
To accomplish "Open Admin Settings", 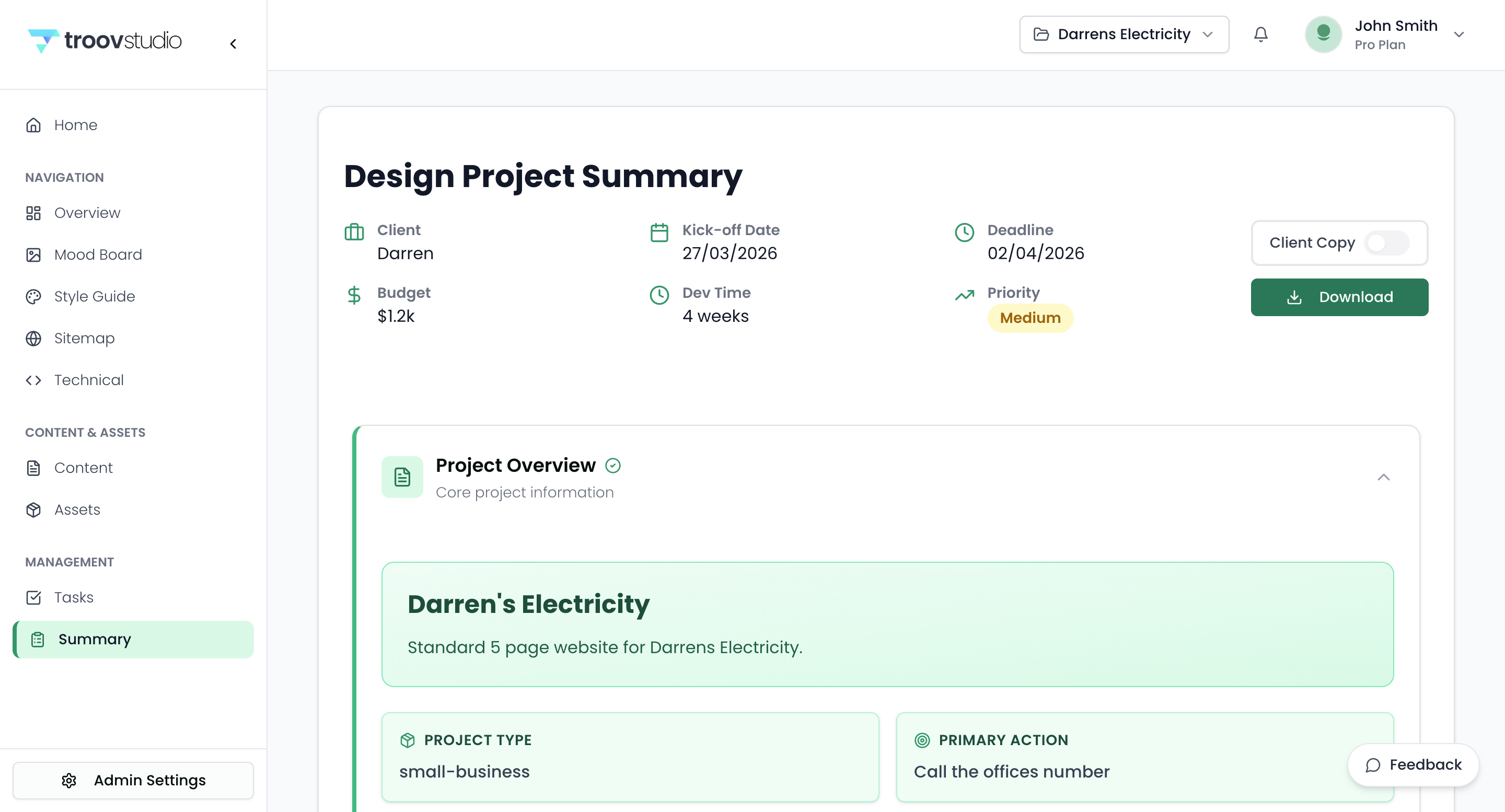I will 133,780.
